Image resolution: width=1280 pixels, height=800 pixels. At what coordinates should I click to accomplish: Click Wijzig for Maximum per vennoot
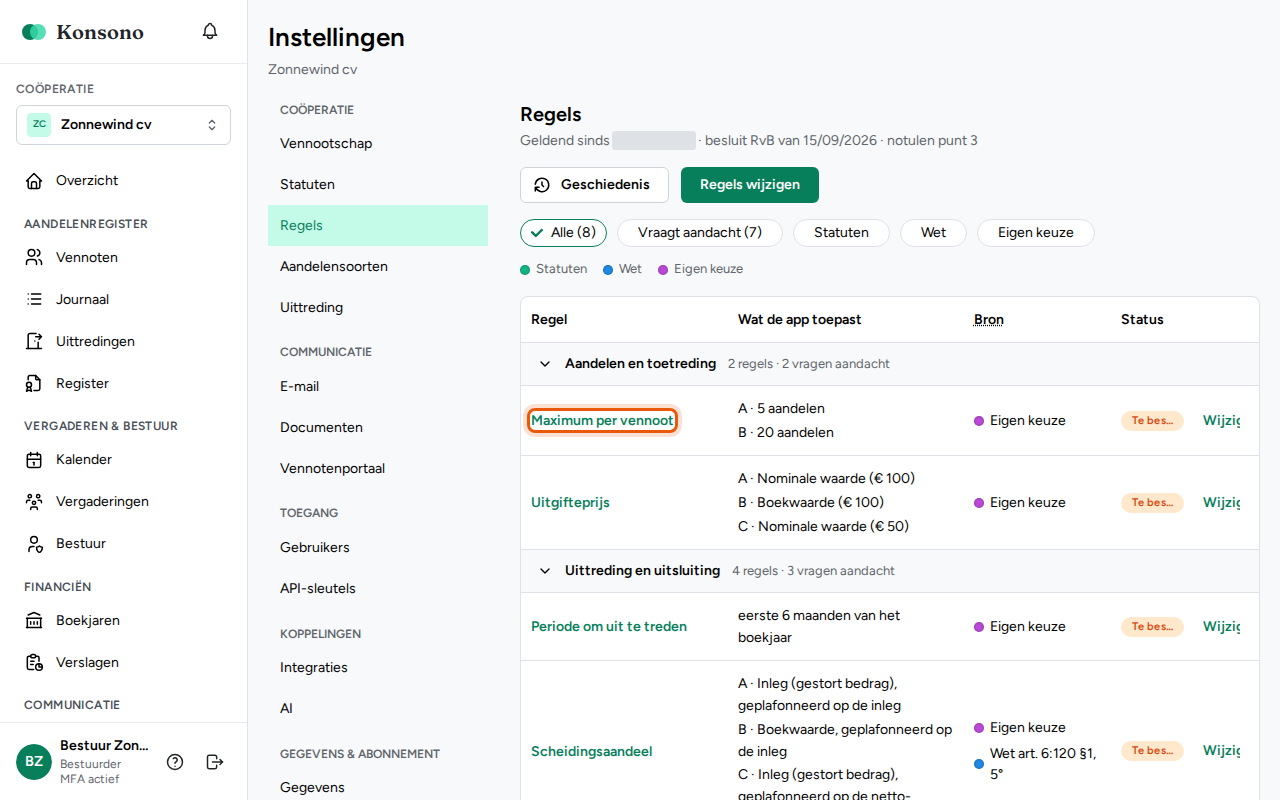coord(1221,421)
